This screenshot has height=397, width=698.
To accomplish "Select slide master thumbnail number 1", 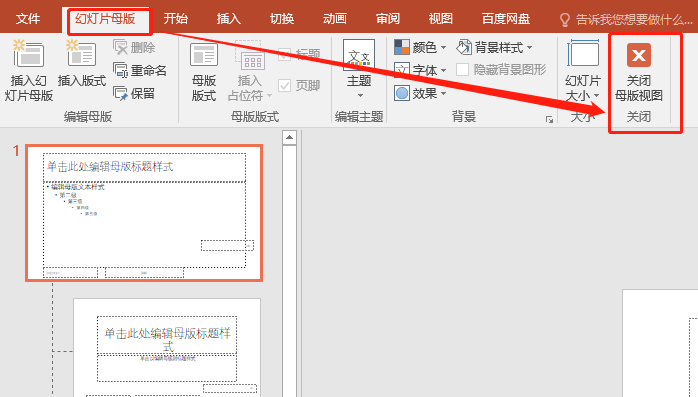I will click(144, 213).
